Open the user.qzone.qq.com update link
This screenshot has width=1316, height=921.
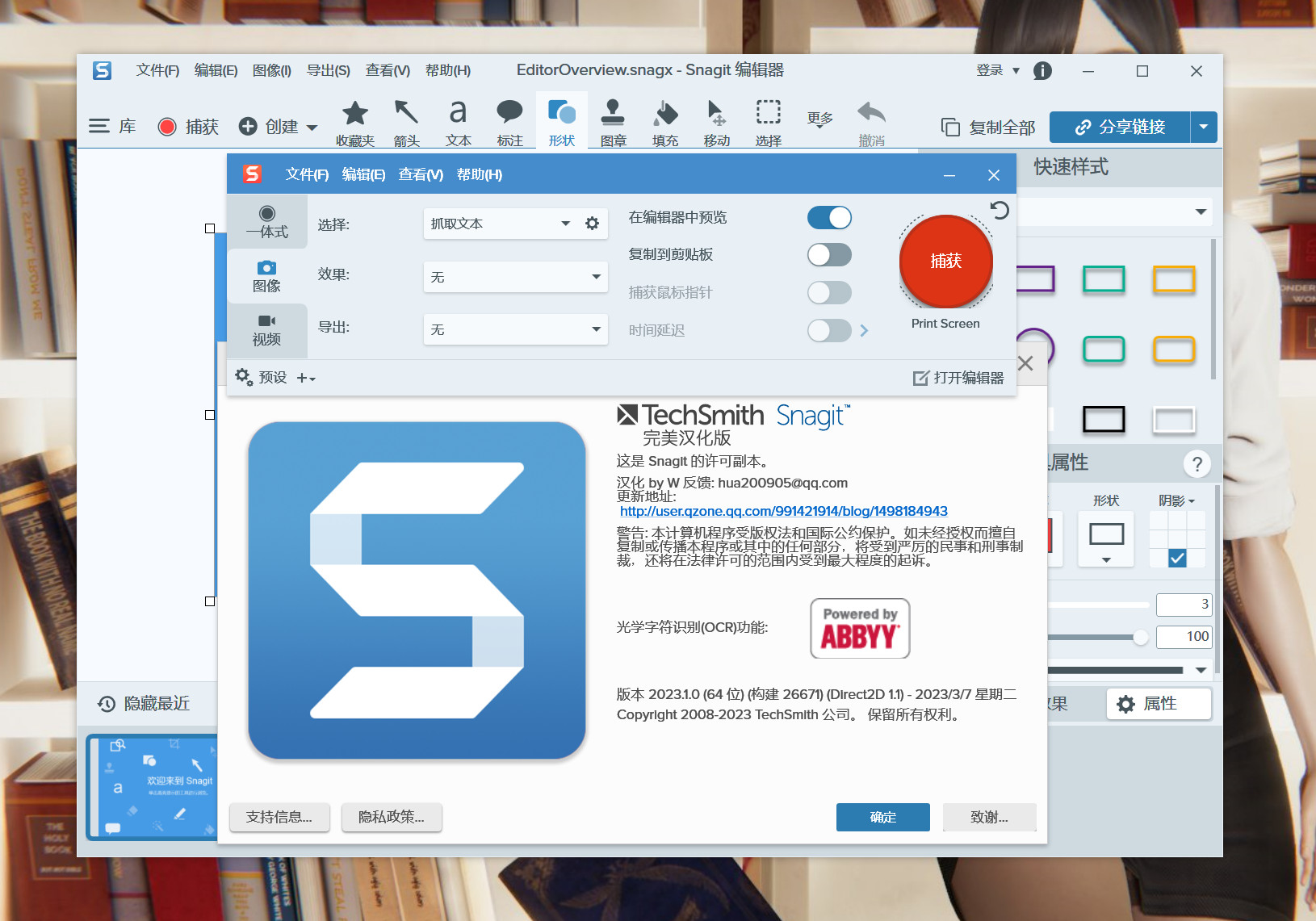(783, 511)
